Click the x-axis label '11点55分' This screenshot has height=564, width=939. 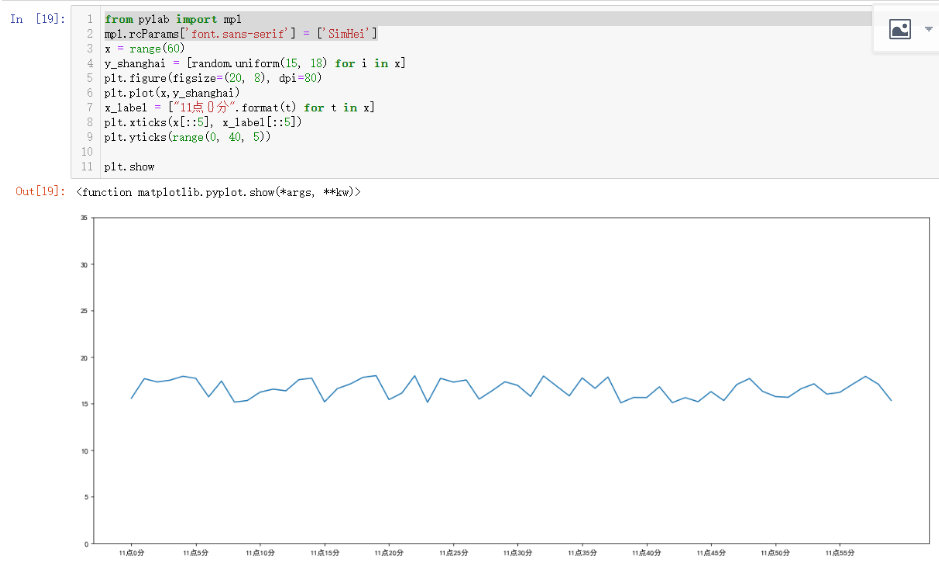840,553
